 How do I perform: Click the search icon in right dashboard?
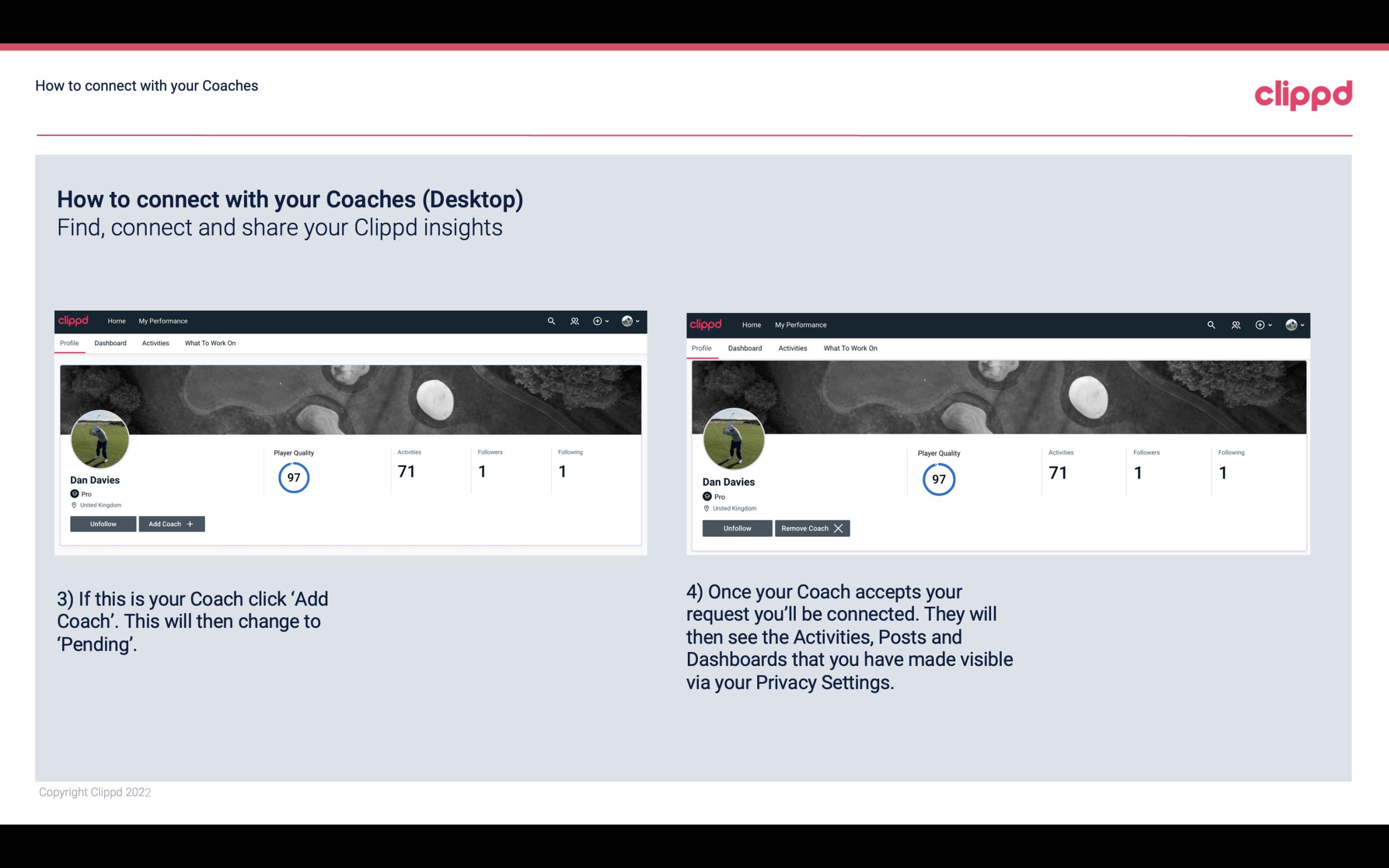click(x=1211, y=324)
